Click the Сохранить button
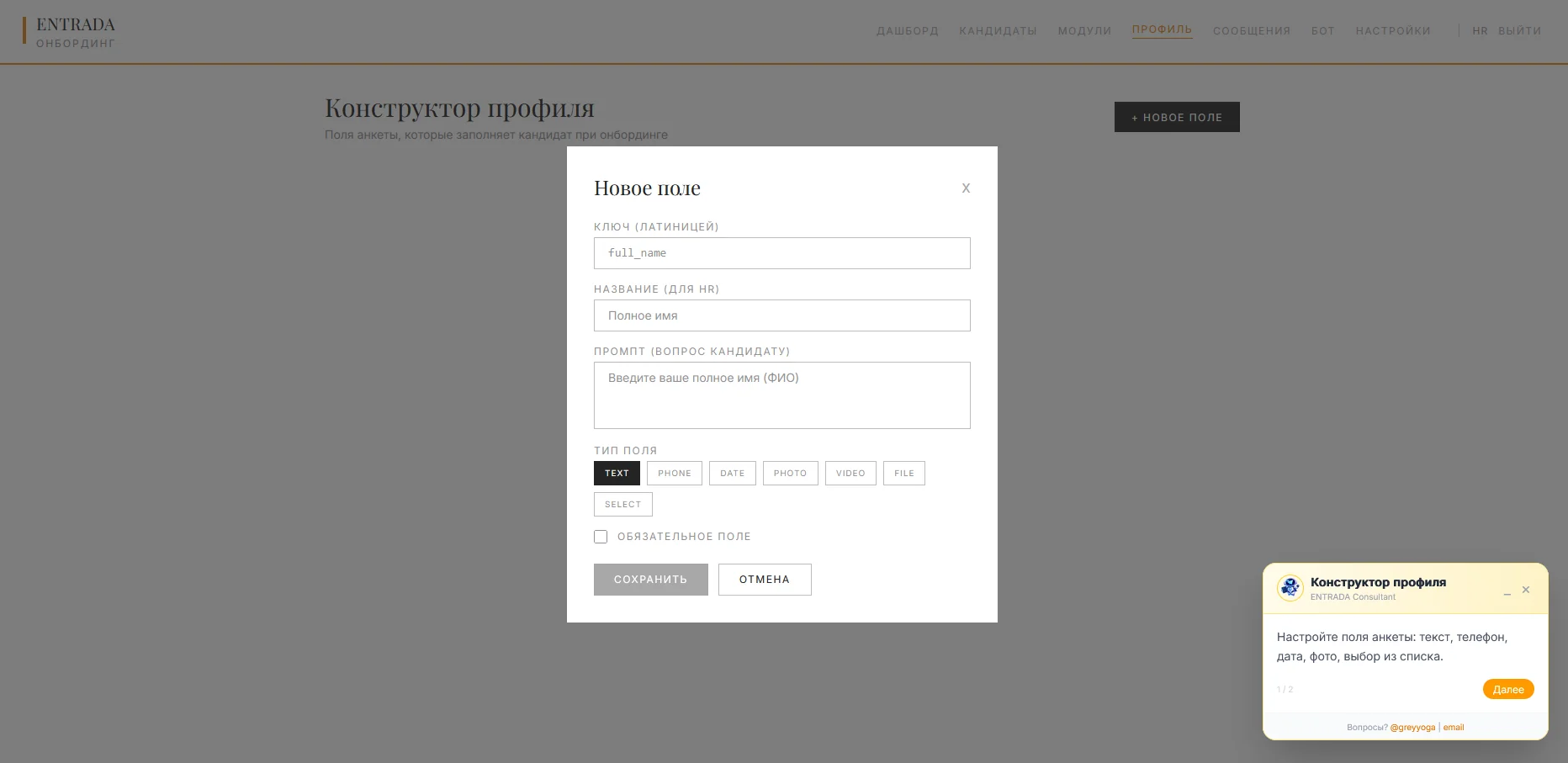The width and height of the screenshot is (1568, 763). (651, 580)
